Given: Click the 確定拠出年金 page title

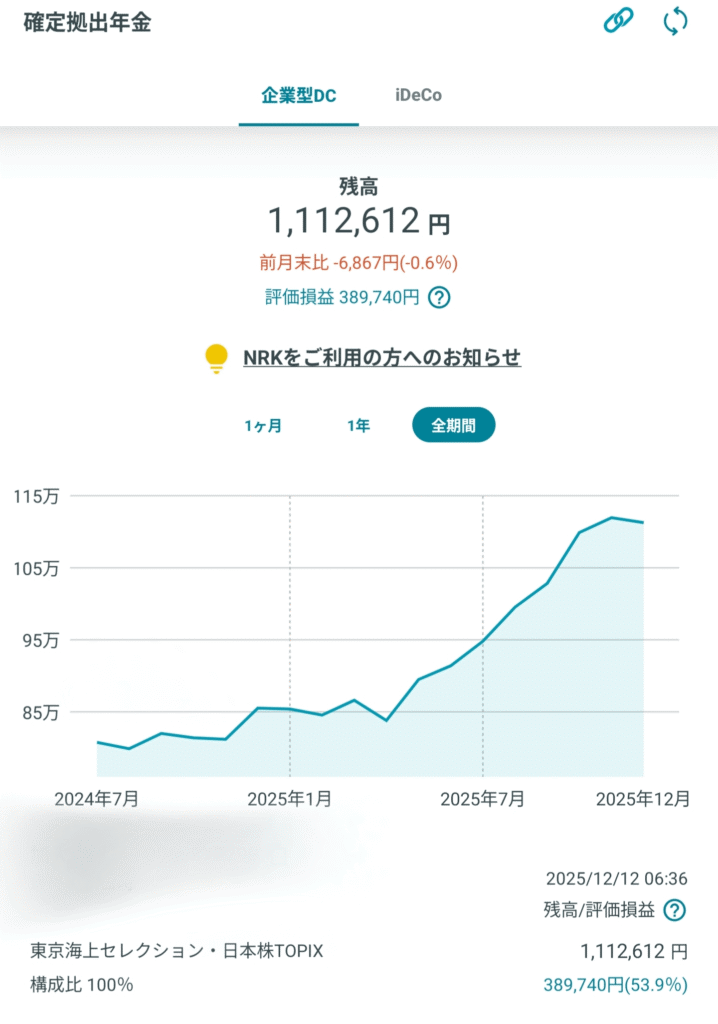Looking at the screenshot, I should pyautogui.click(x=87, y=23).
